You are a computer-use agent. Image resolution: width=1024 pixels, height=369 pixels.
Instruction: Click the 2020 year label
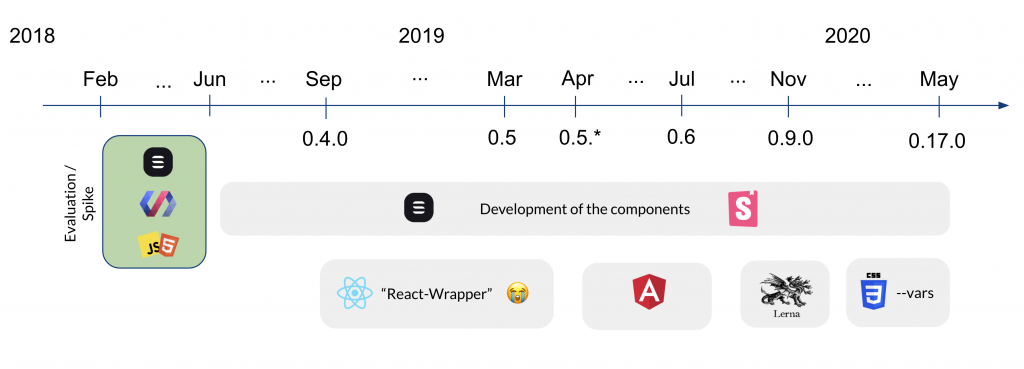847,36
